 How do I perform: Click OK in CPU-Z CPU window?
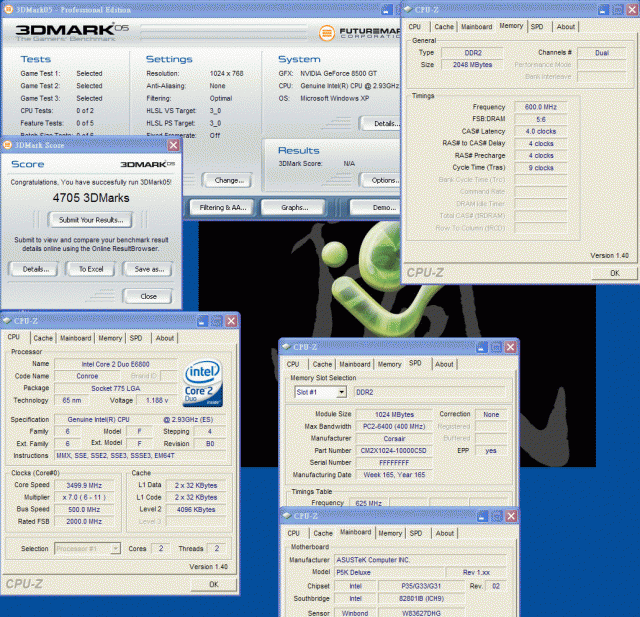pos(214,584)
